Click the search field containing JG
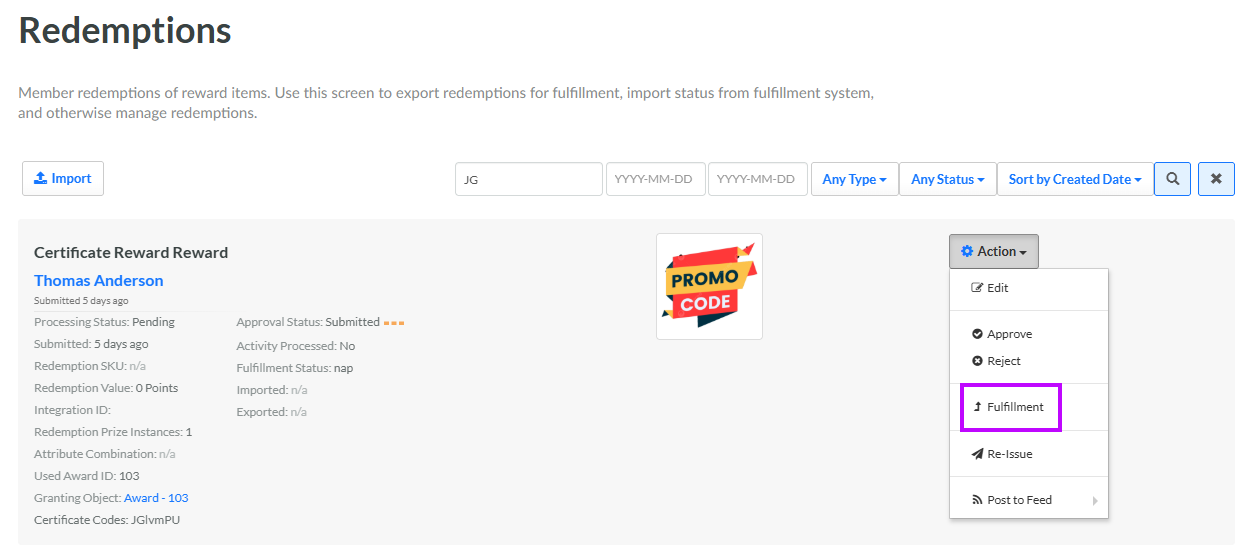The image size is (1250, 553). click(x=528, y=179)
